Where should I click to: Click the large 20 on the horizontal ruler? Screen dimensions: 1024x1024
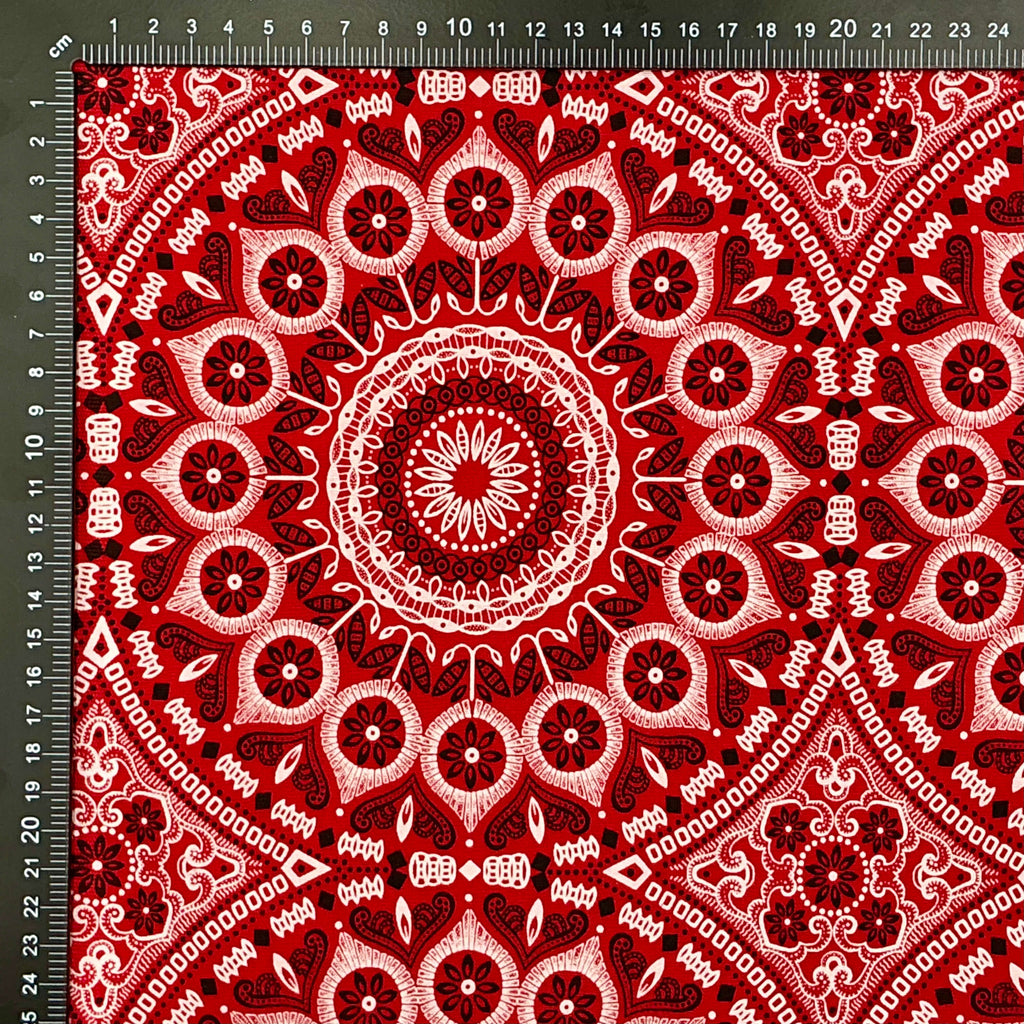point(843,28)
